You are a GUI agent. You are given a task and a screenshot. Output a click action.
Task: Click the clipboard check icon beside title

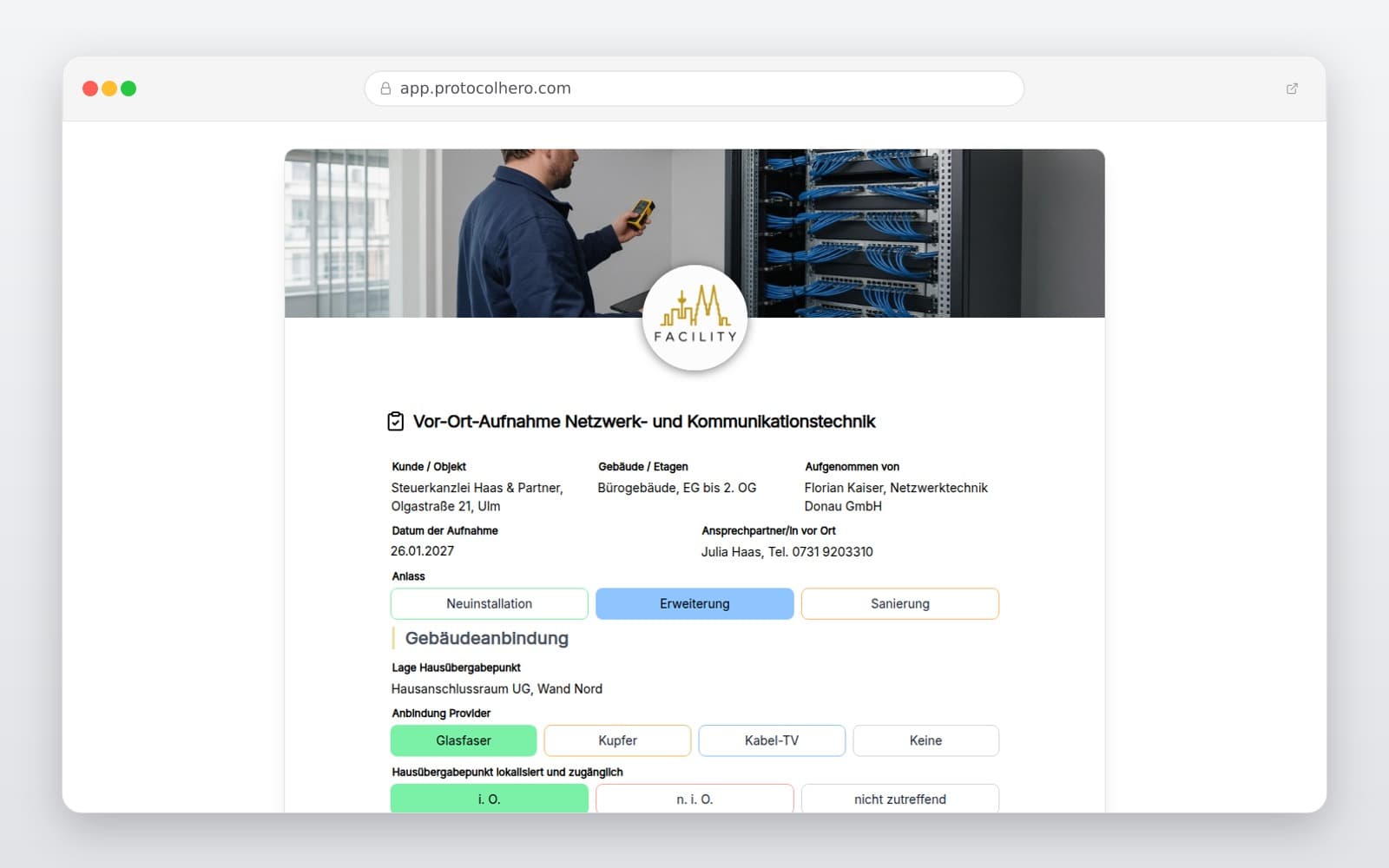[395, 421]
